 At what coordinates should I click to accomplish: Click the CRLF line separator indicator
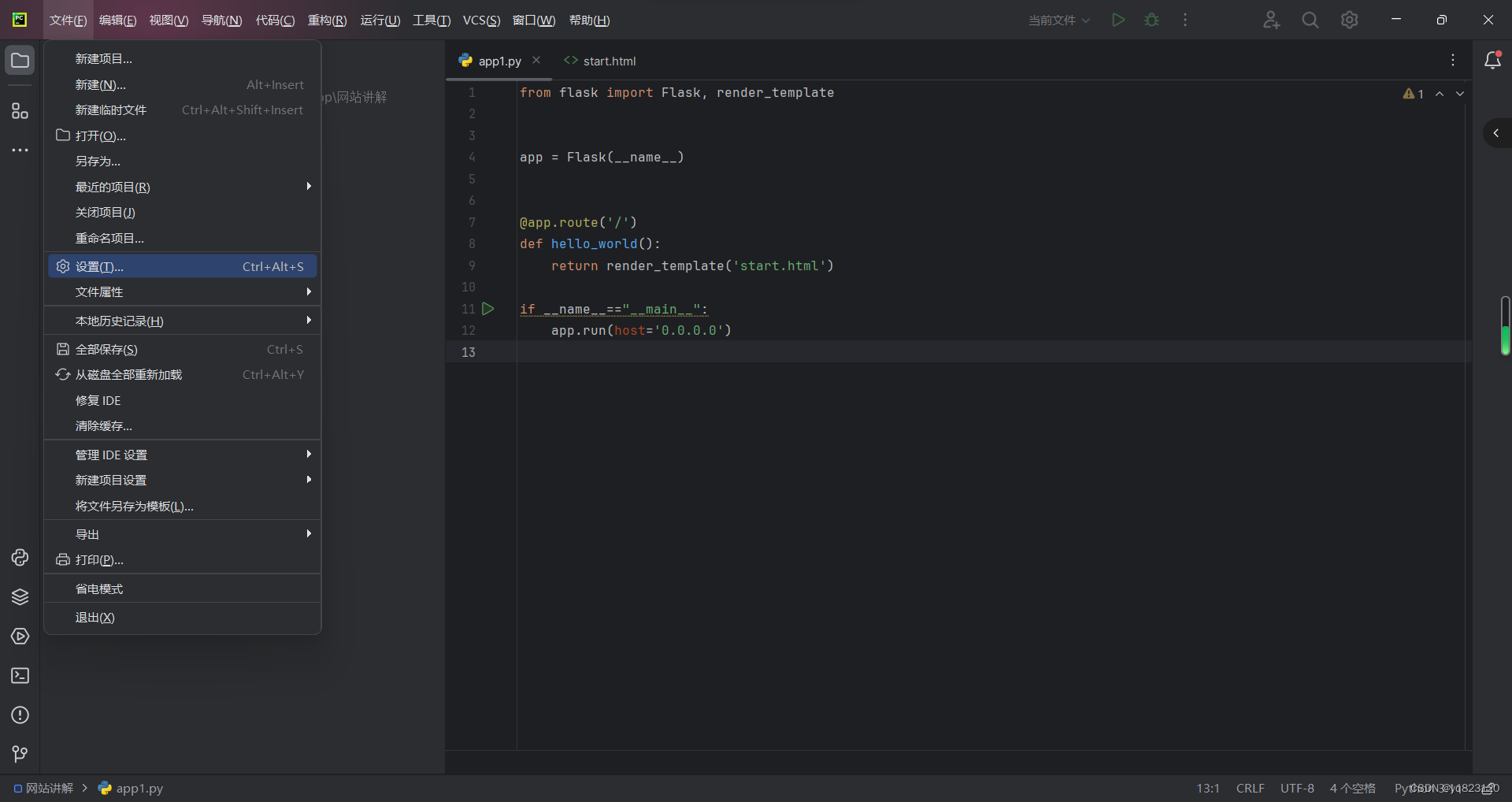pyautogui.click(x=1251, y=788)
